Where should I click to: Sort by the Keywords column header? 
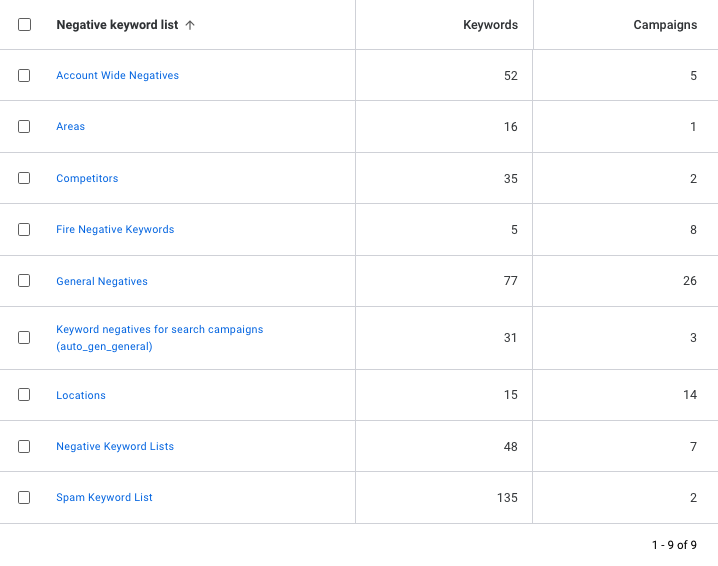point(490,25)
